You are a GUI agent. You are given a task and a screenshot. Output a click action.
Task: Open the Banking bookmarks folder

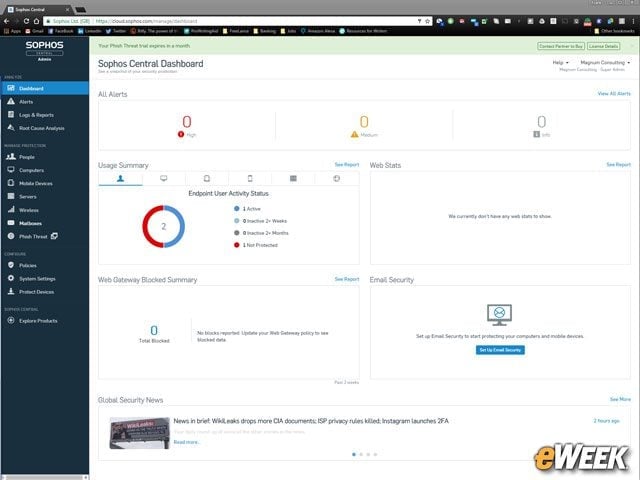[x=264, y=31]
